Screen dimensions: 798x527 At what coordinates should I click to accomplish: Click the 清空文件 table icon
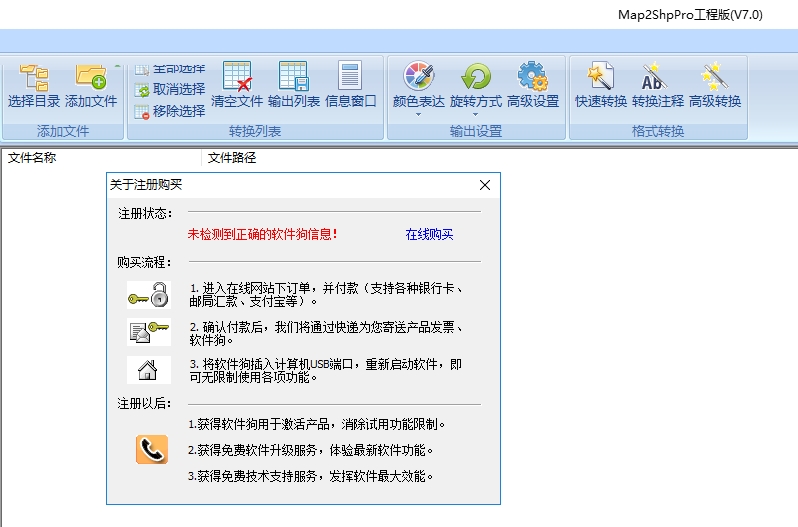click(x=237, y=77)
